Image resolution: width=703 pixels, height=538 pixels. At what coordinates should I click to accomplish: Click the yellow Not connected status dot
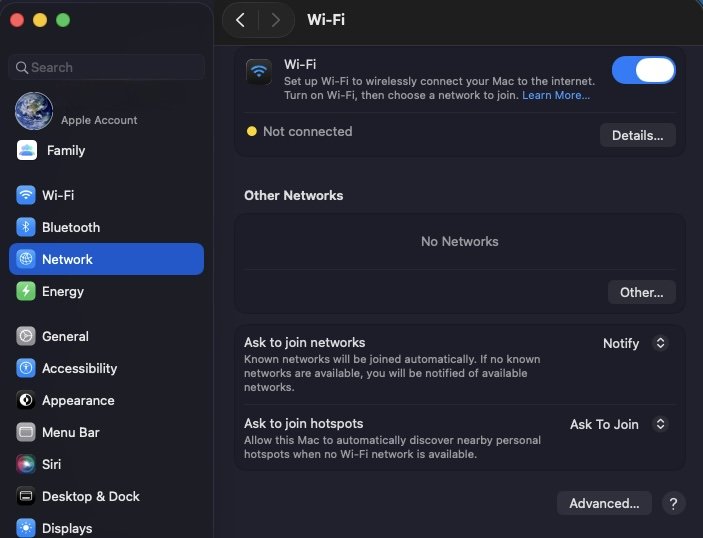252,131
